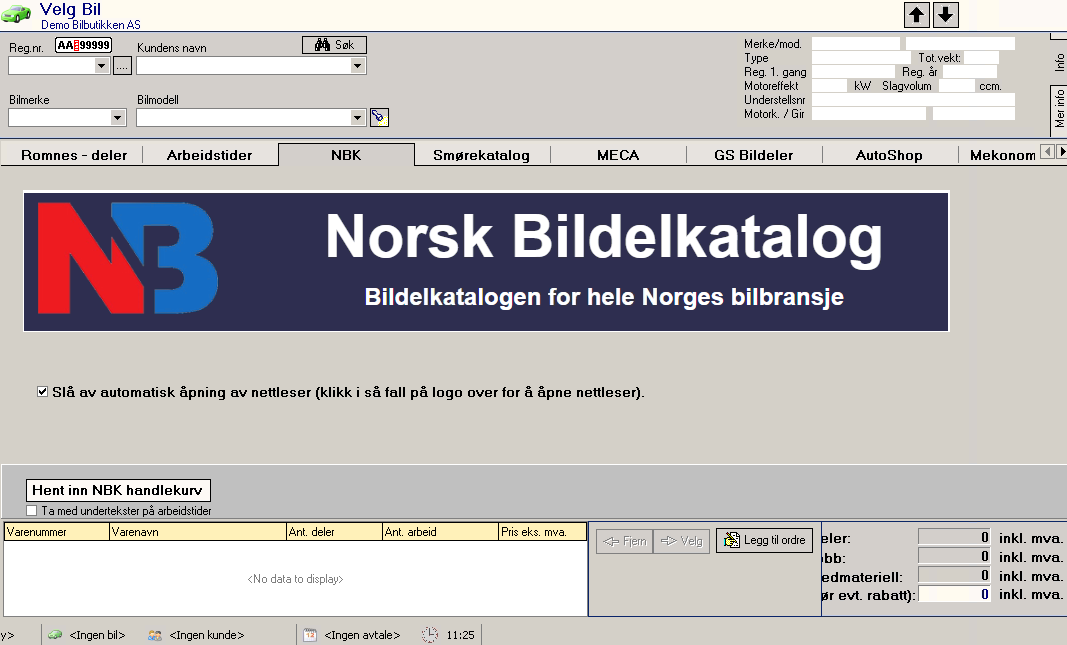Uncheck slå av automatisk åpning av nettleser
The width and height of the screenshot is (1067, 645).
point(41,391)
